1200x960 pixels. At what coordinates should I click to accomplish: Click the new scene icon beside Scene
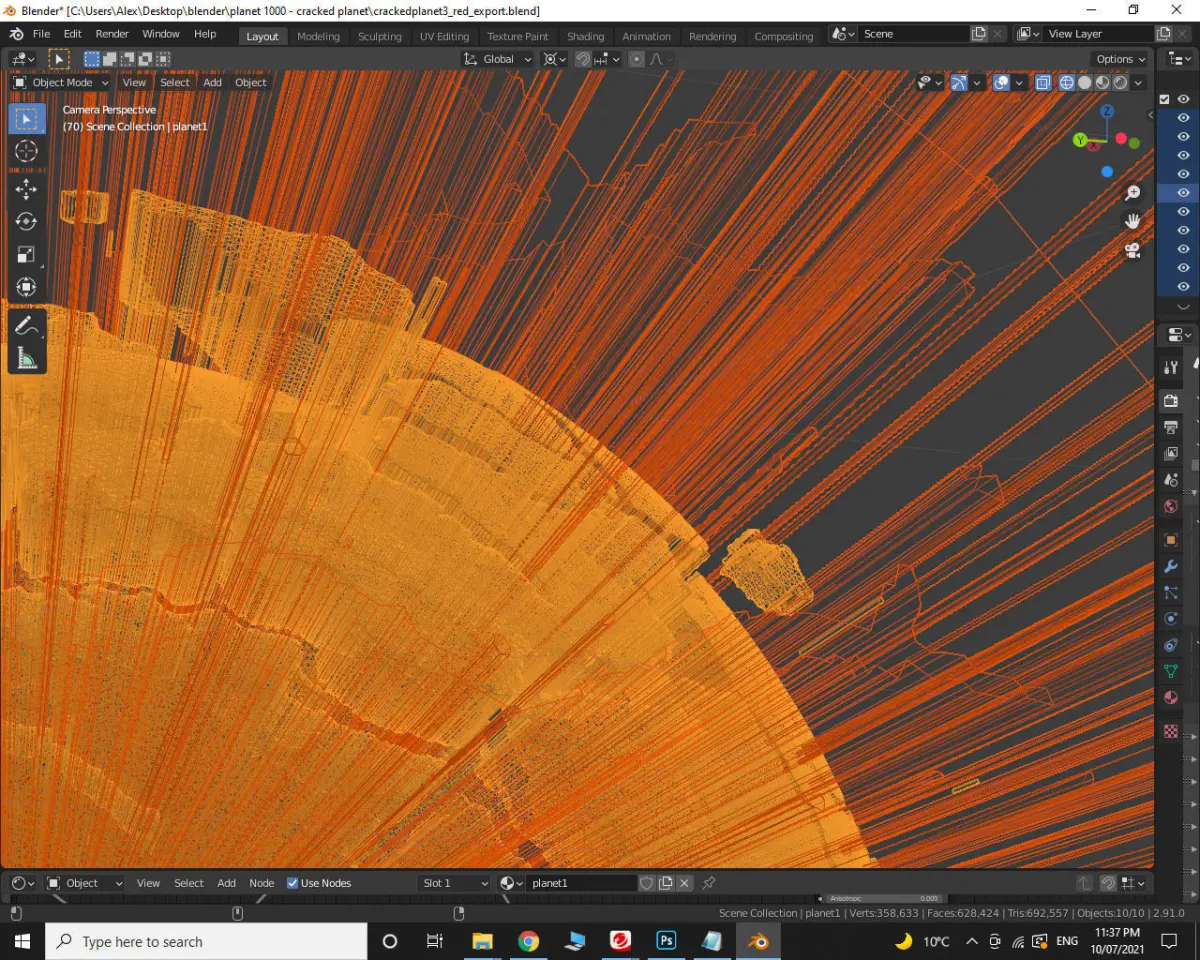point(978,34)
